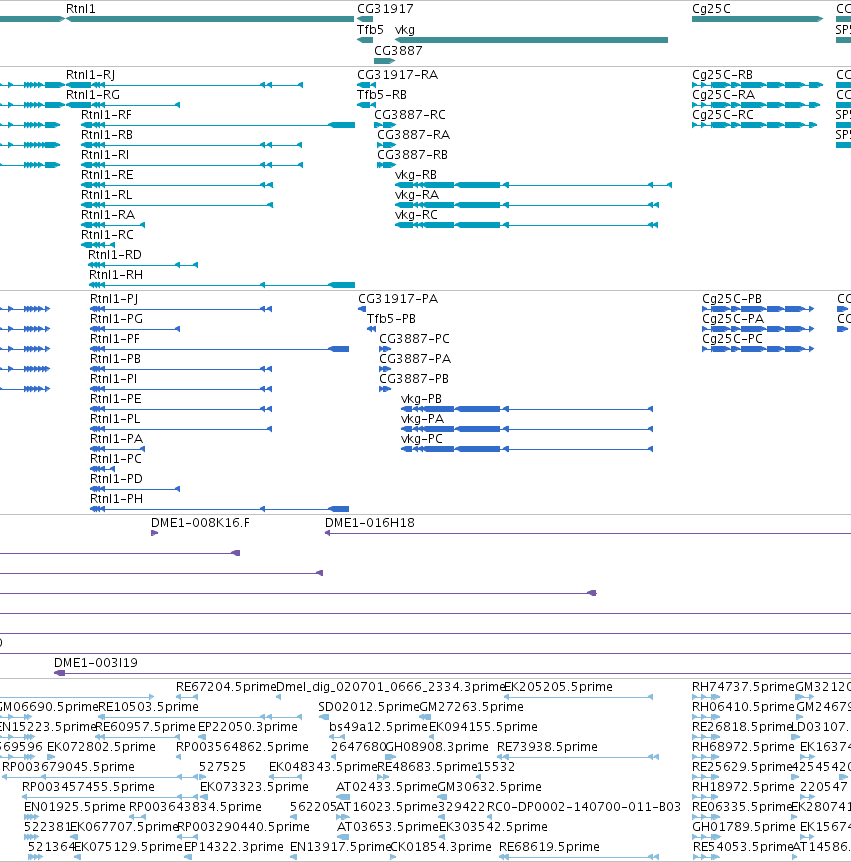Select the vkg gene bar

pyautogui.click(x=532, y=40)
